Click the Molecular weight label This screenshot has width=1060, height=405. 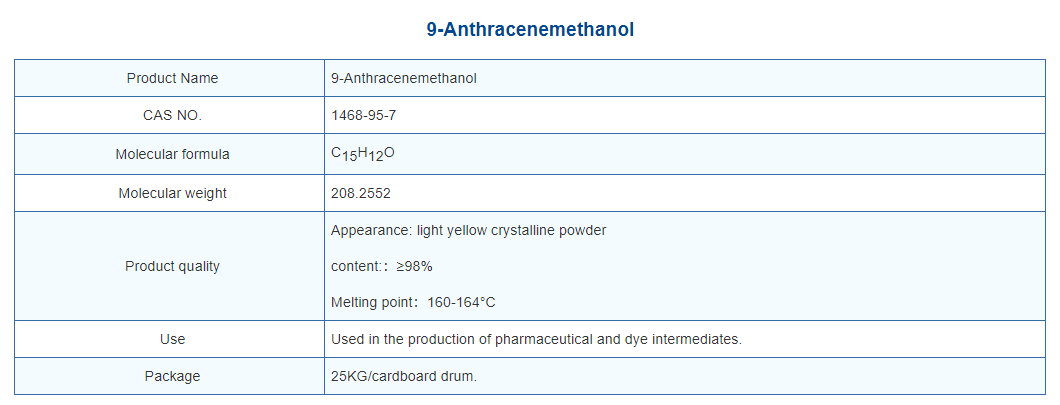[172, 193]
